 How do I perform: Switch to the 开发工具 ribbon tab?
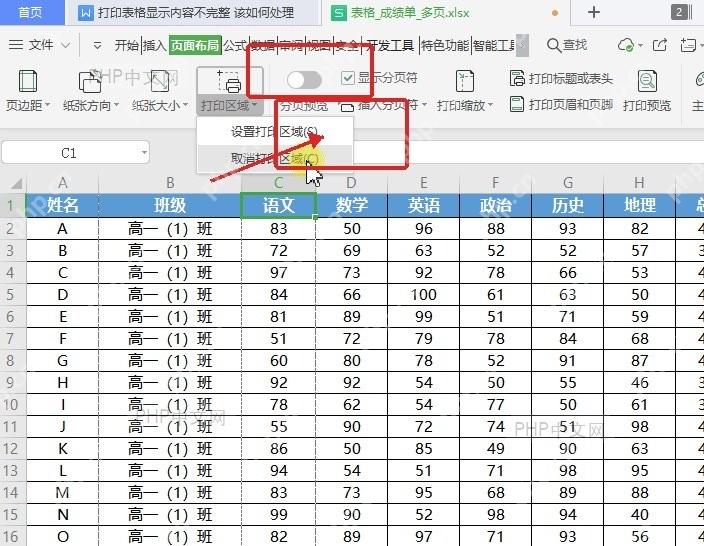(390, 45)
